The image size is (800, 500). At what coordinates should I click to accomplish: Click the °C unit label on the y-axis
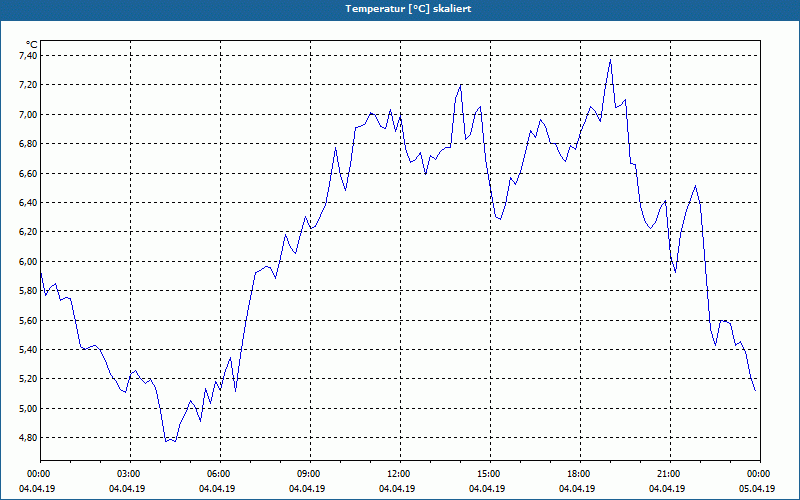tap(32, 45)
